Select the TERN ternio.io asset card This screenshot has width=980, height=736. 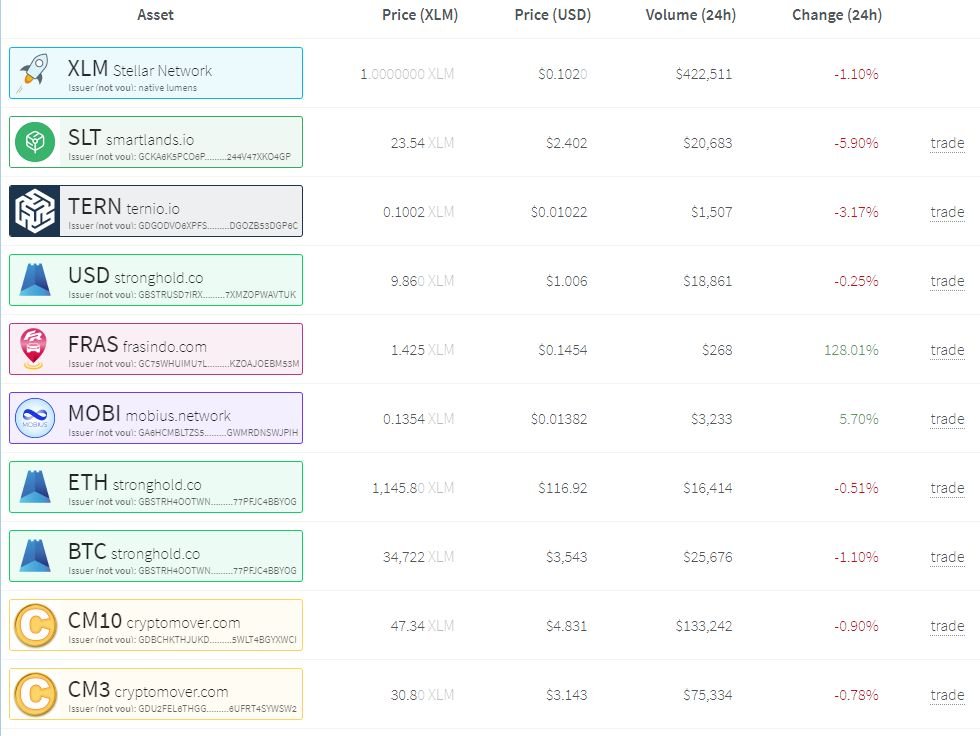pos(156,211)
